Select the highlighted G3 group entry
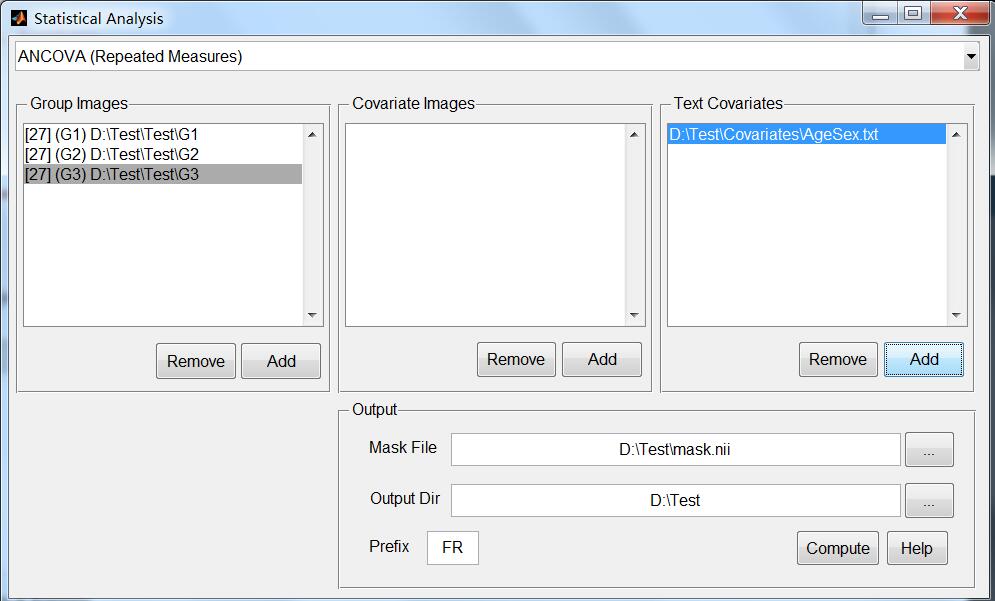995x601 pixels. coord(162,174)
